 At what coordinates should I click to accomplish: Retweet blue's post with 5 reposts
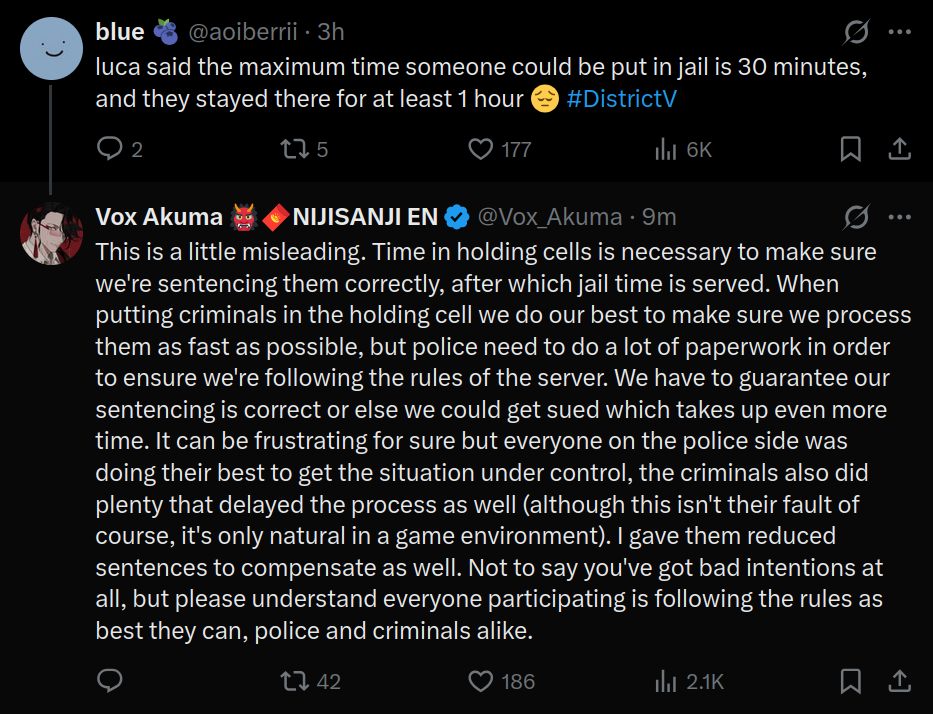coord(295,149)
